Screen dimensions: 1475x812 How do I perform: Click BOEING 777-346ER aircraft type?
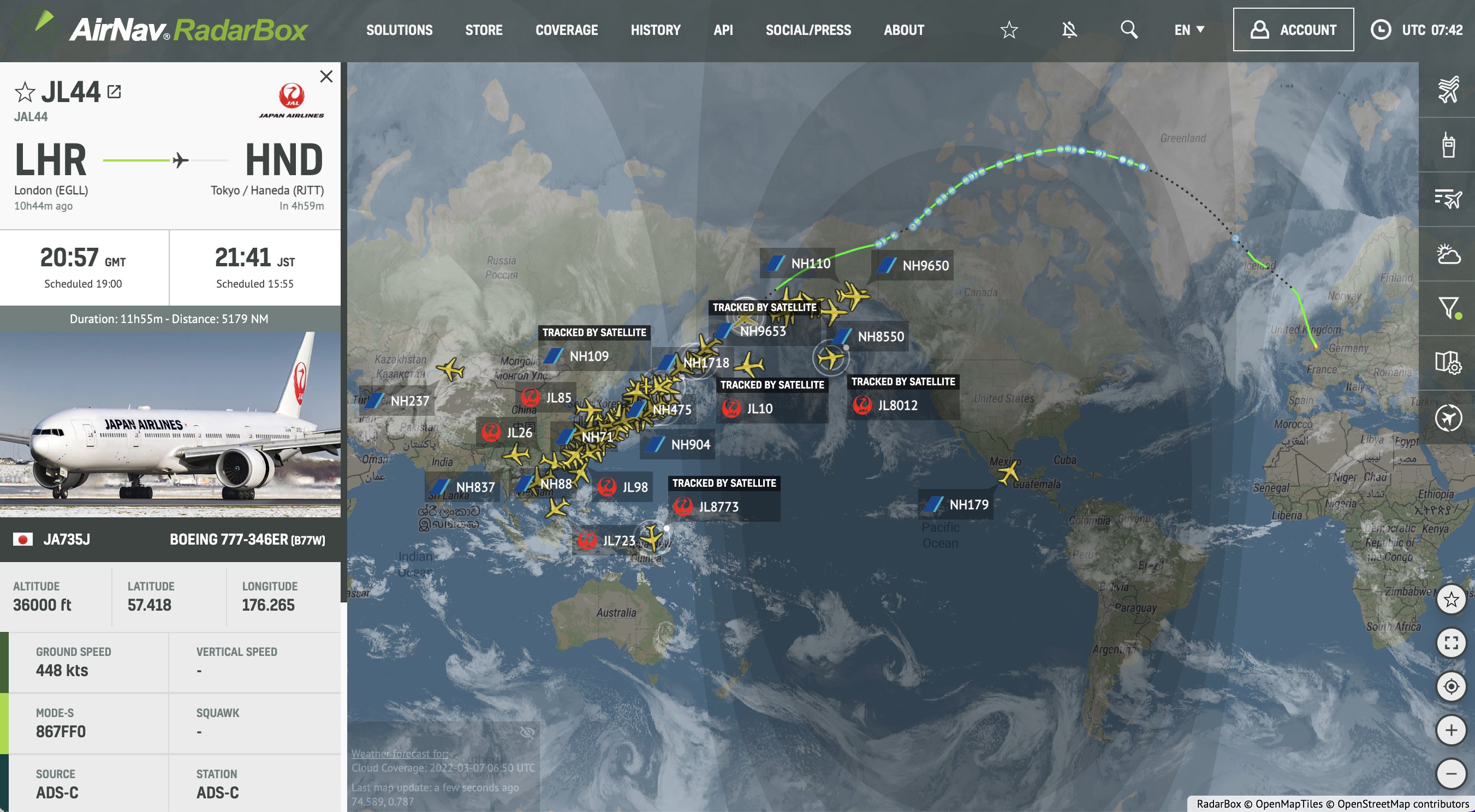(x=247, y=539)
